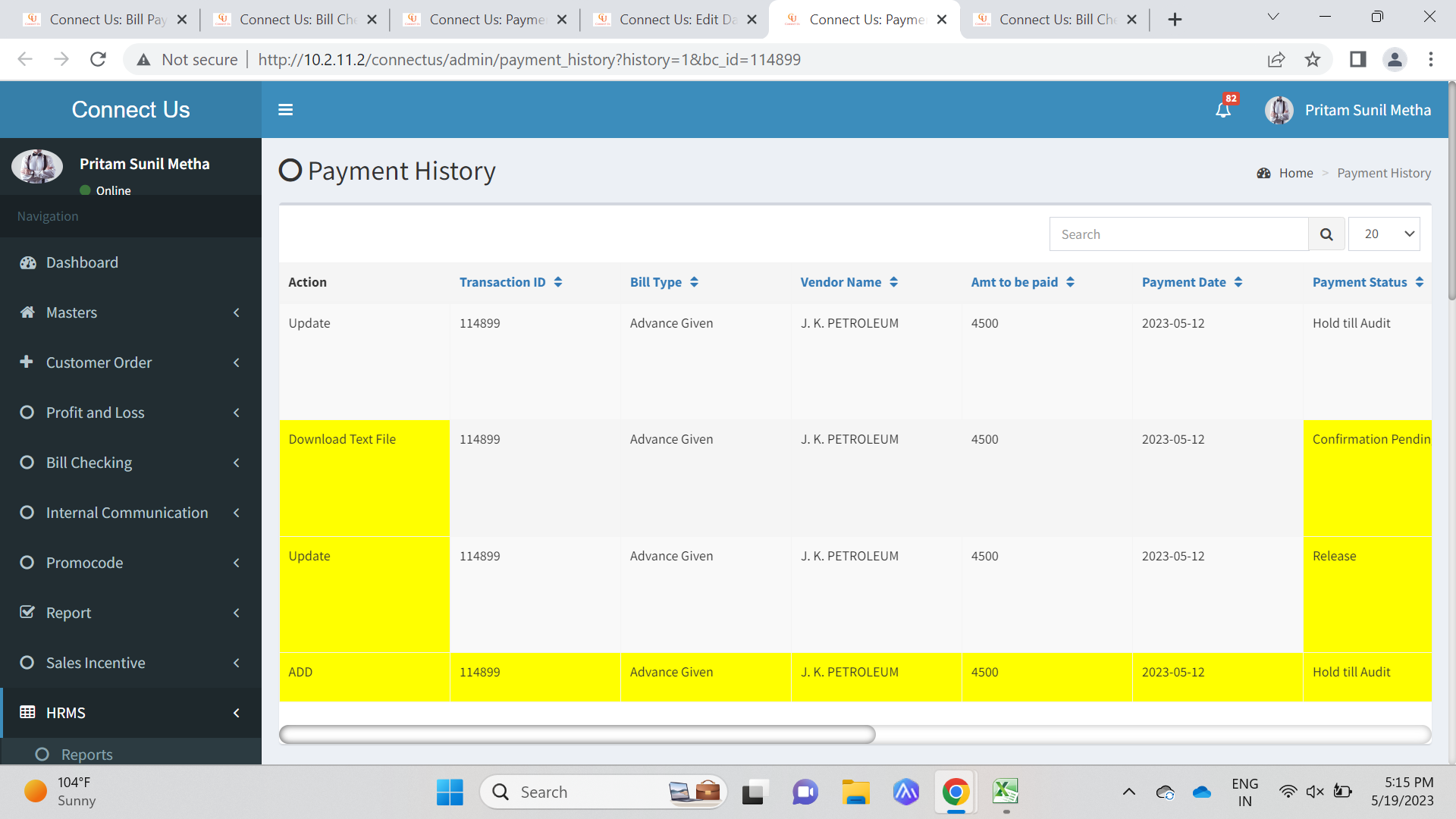This screenshot has width=1456, height=819.
Task: Click Home breadcrumb link
Action: (1296, 173)
